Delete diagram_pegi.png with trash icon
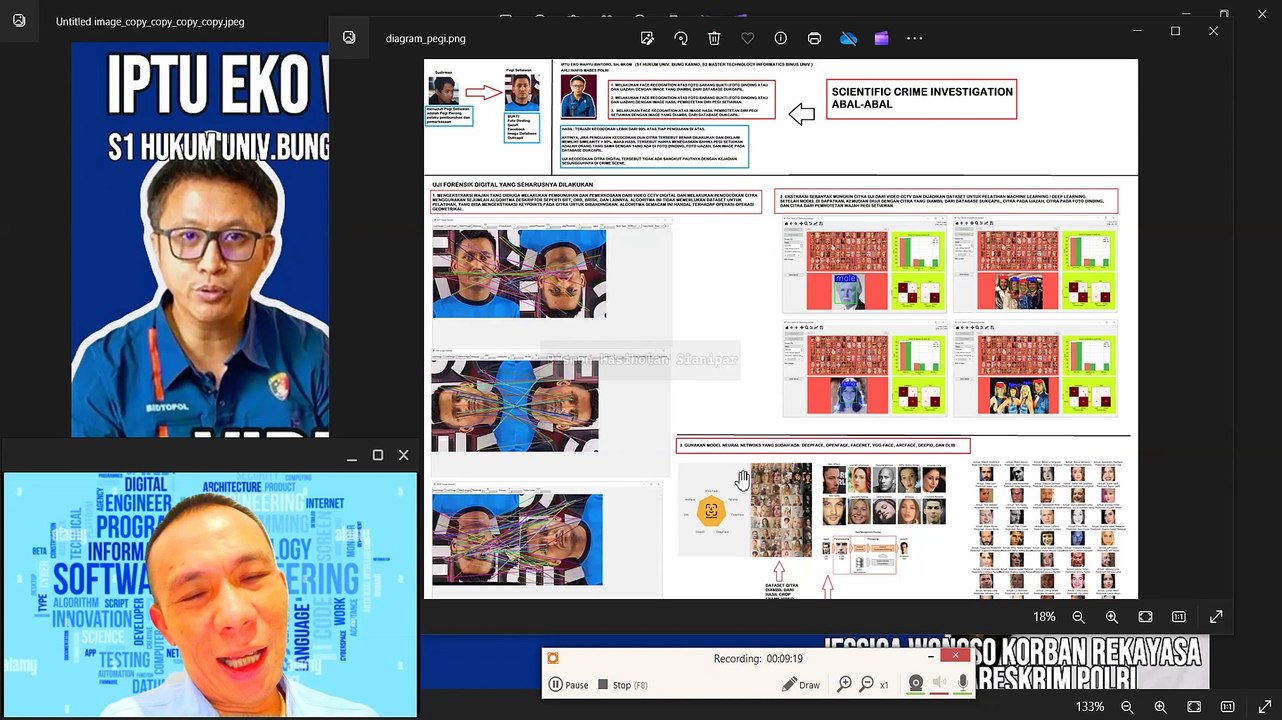The width and height of the screenshot is (1282, 720). (x=714, y=38)
